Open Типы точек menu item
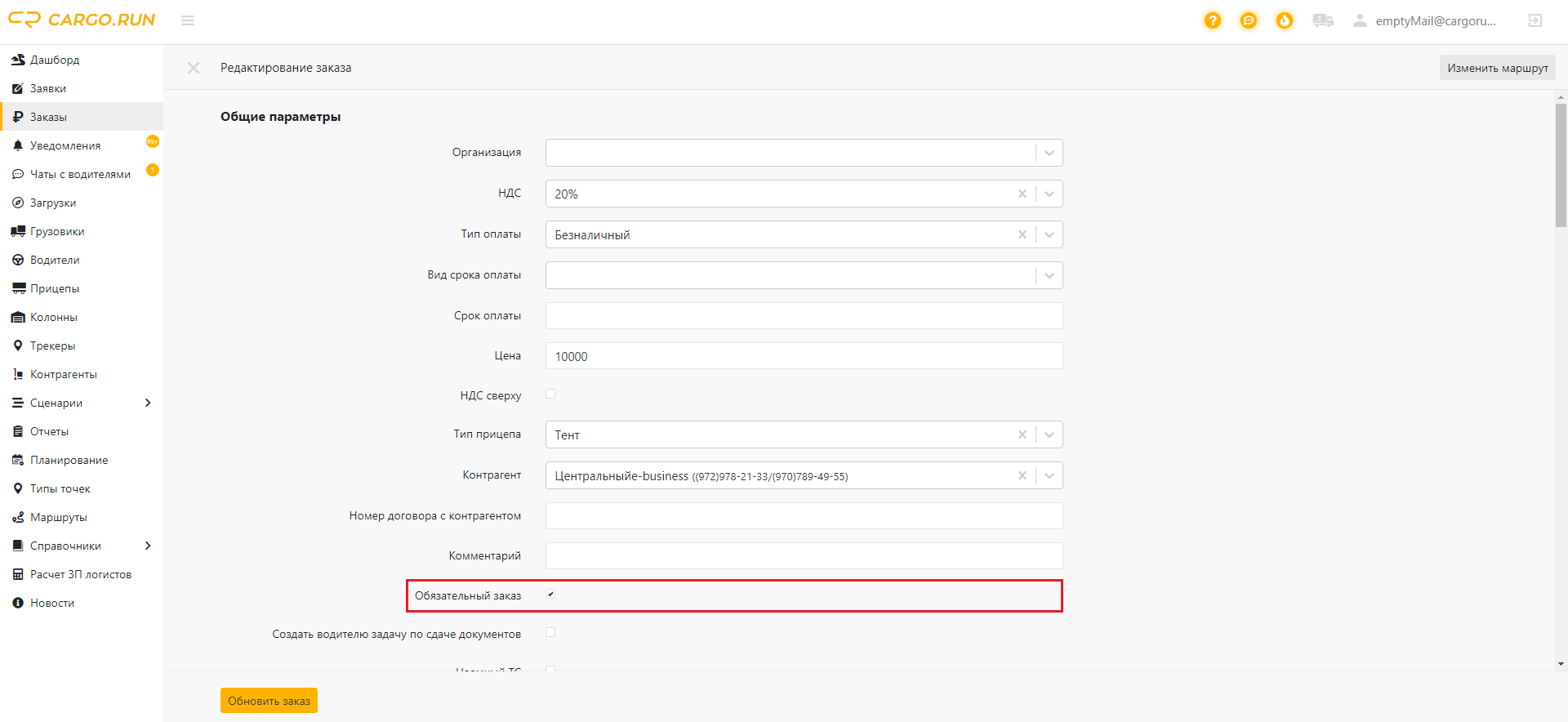This screenshot has width=1568, height=722. (x=82, y=488)
